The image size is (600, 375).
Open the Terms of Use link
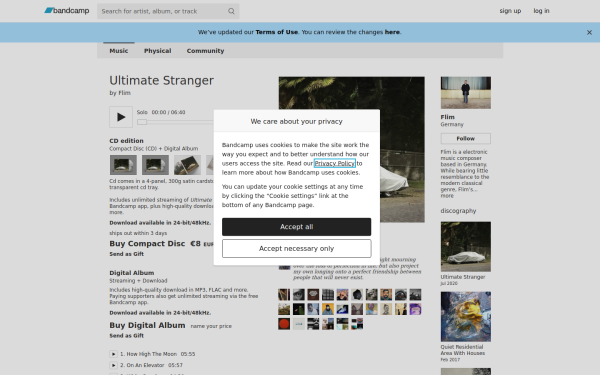(x=276, y=32)
